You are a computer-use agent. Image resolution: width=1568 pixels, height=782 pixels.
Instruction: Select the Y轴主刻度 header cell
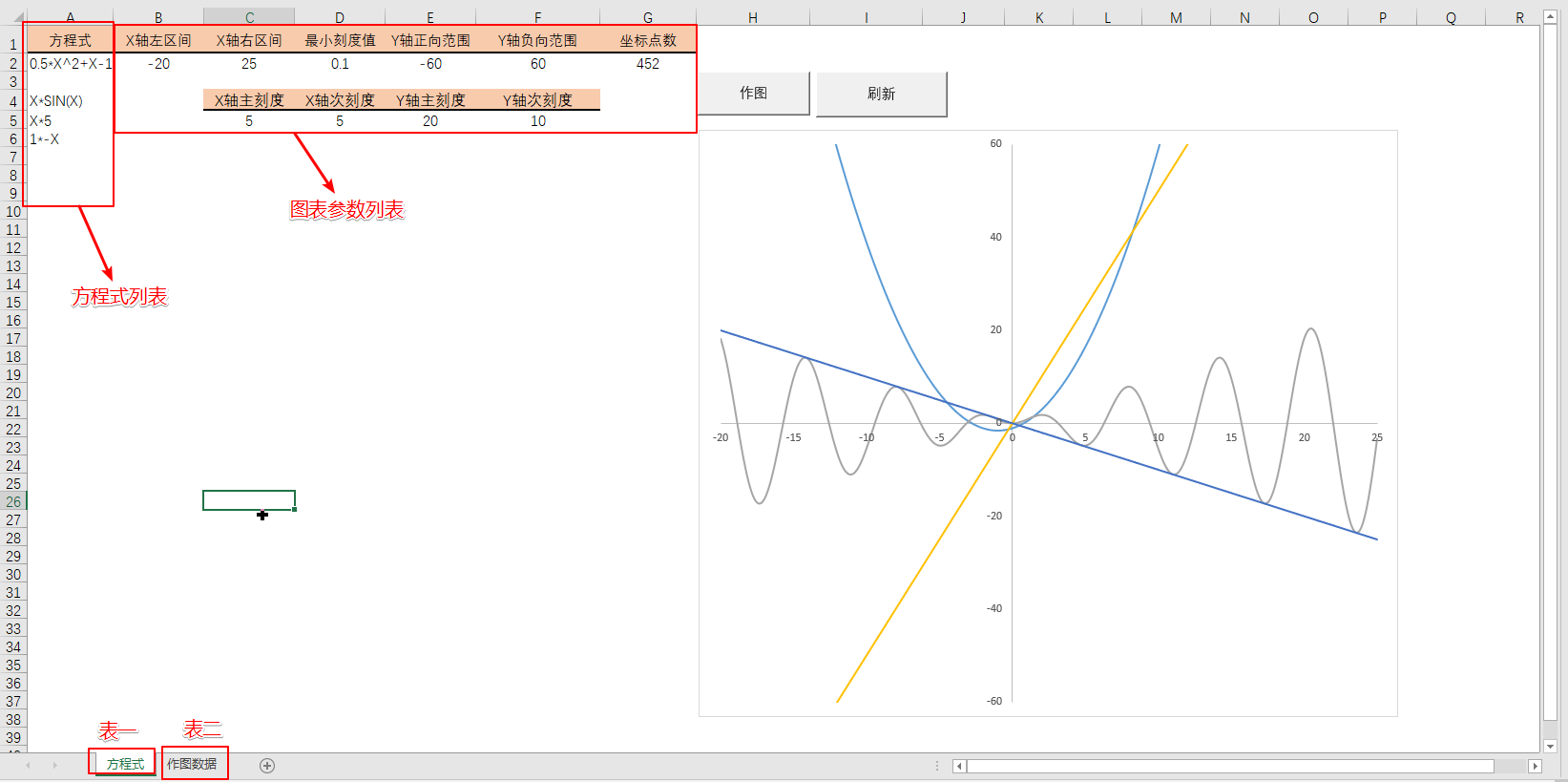(x=430, y=100)
